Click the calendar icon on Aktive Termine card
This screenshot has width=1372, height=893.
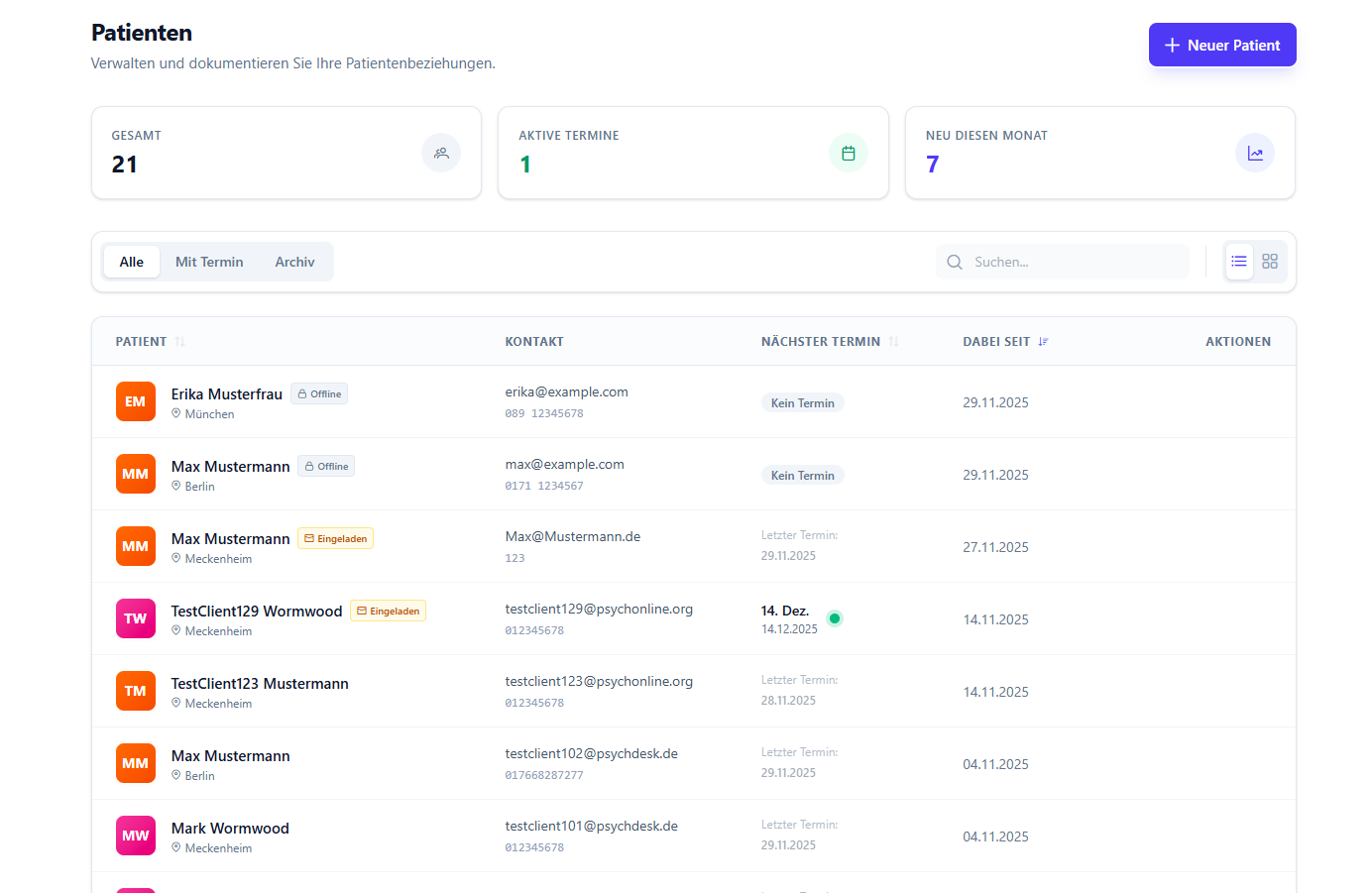click(848, 153)
